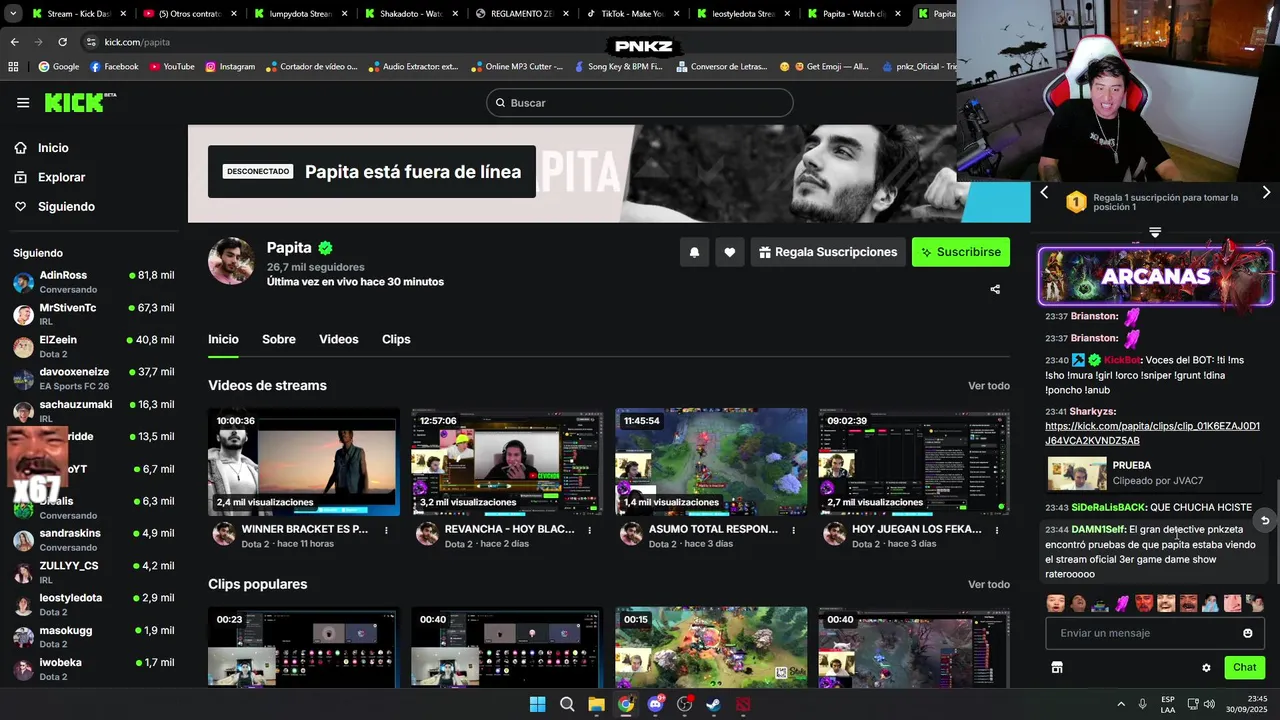Viewport: 1280px width, 720px height.
Task: Open the HOY JUEGAN LOS FEKA stream thumbnail
Action: [914, 462]
